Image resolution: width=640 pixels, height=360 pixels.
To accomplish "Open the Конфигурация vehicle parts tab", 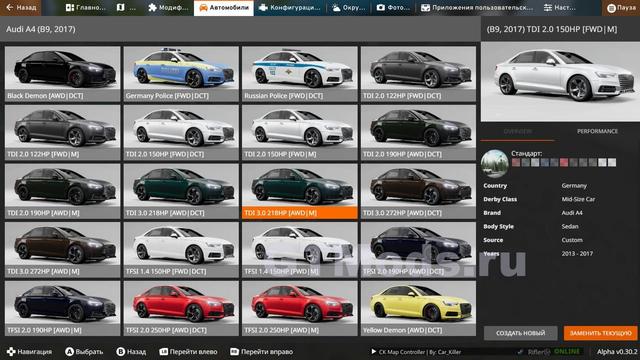I will 289,7.
